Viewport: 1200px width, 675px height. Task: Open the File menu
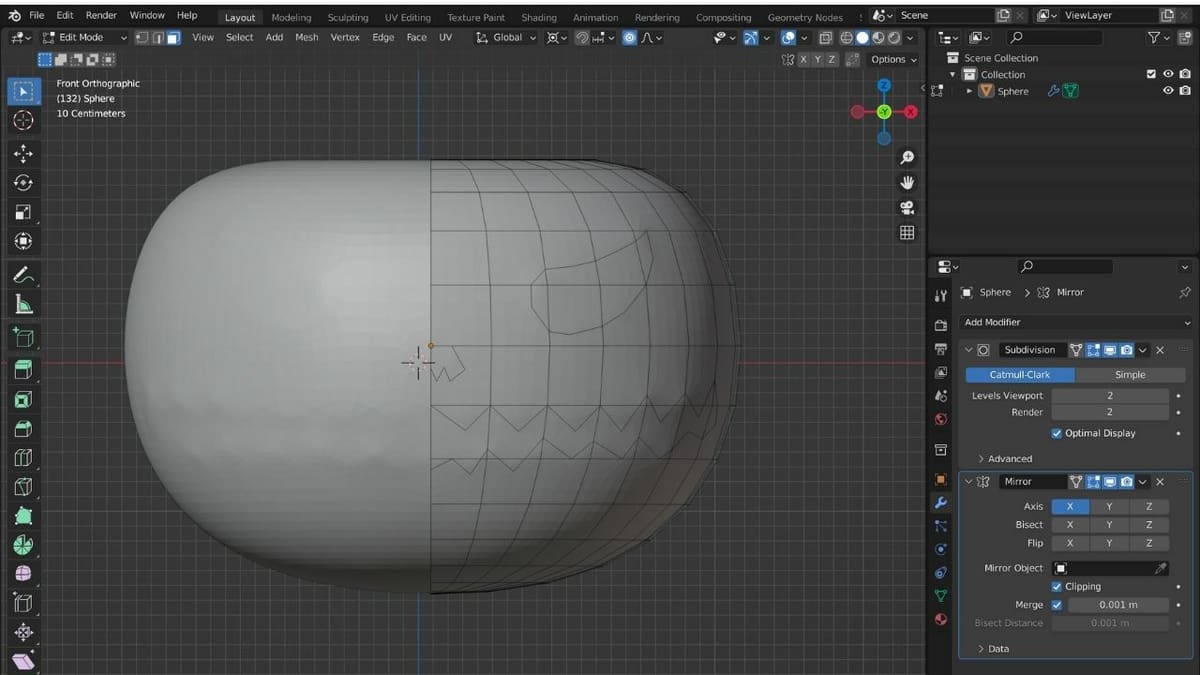[x=37, y=15]
